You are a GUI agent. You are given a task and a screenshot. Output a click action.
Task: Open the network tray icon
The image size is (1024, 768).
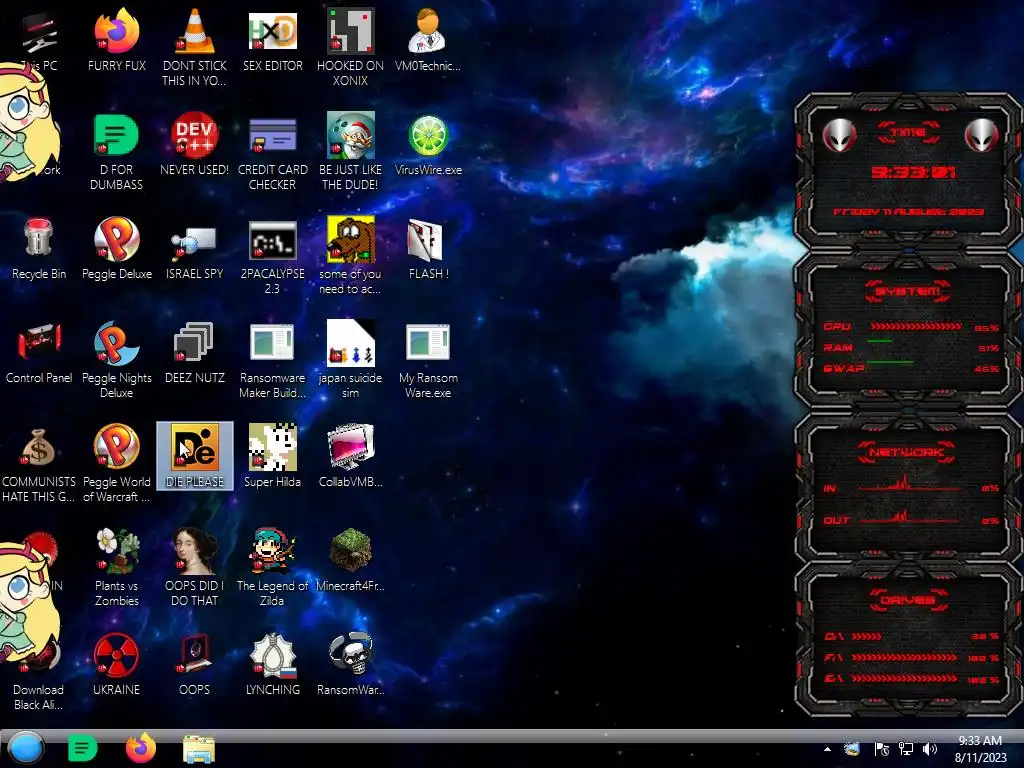click(x=906, y=749)
